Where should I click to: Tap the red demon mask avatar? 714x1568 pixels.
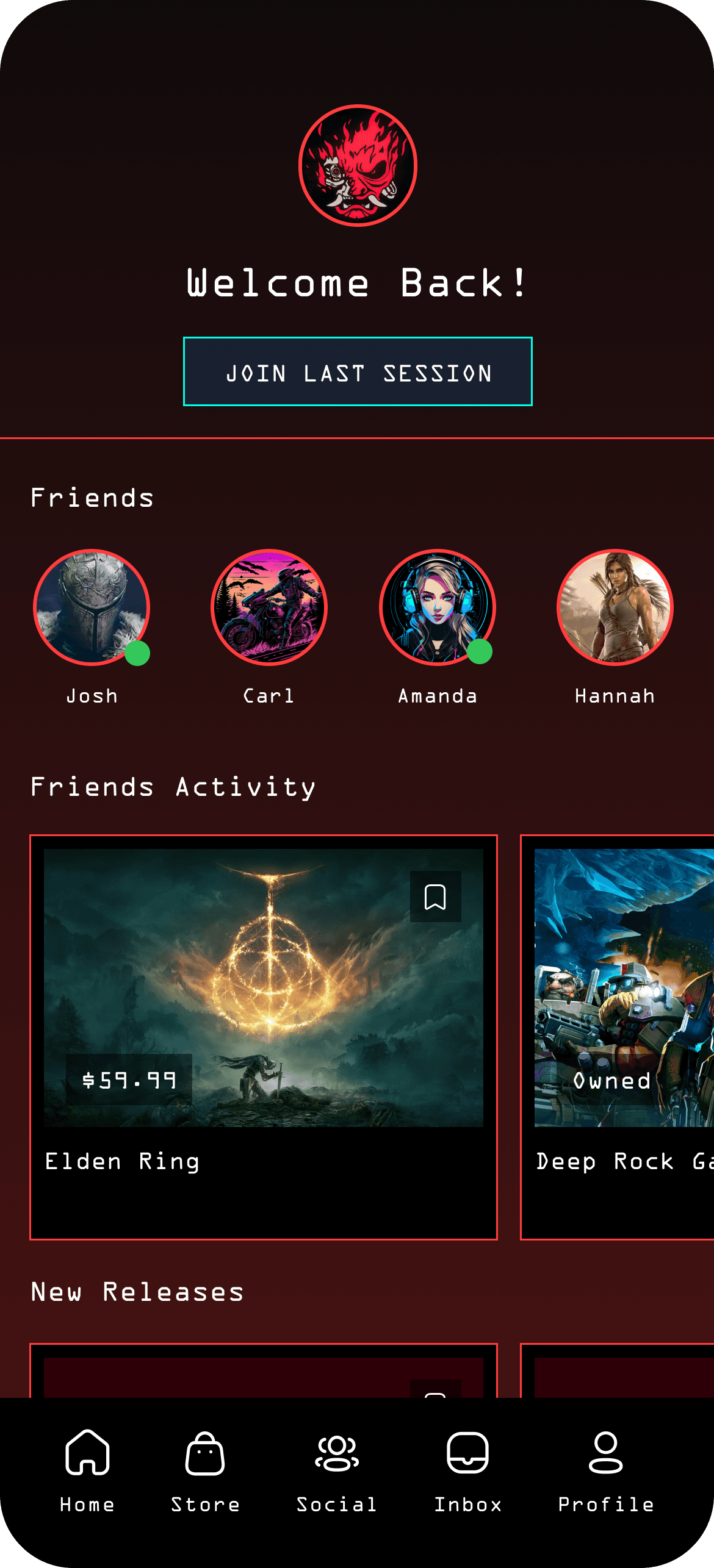(358, 165)
